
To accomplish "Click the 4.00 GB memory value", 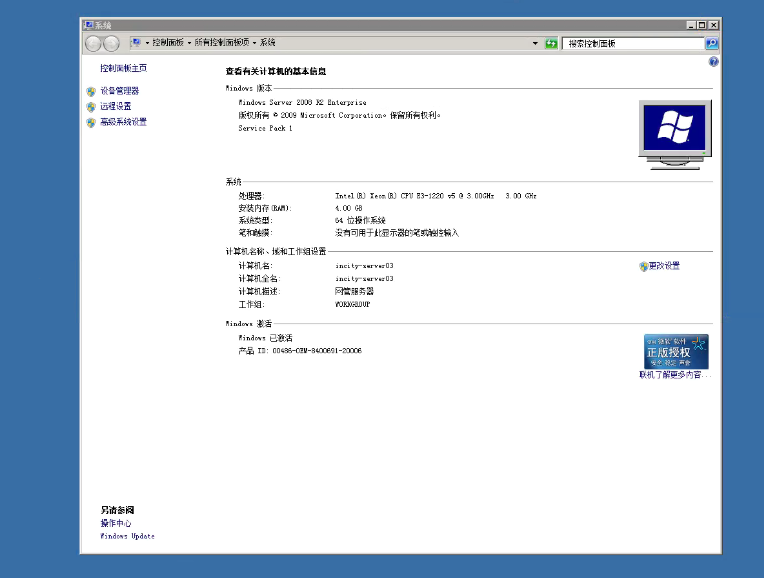I will (348, 208).
